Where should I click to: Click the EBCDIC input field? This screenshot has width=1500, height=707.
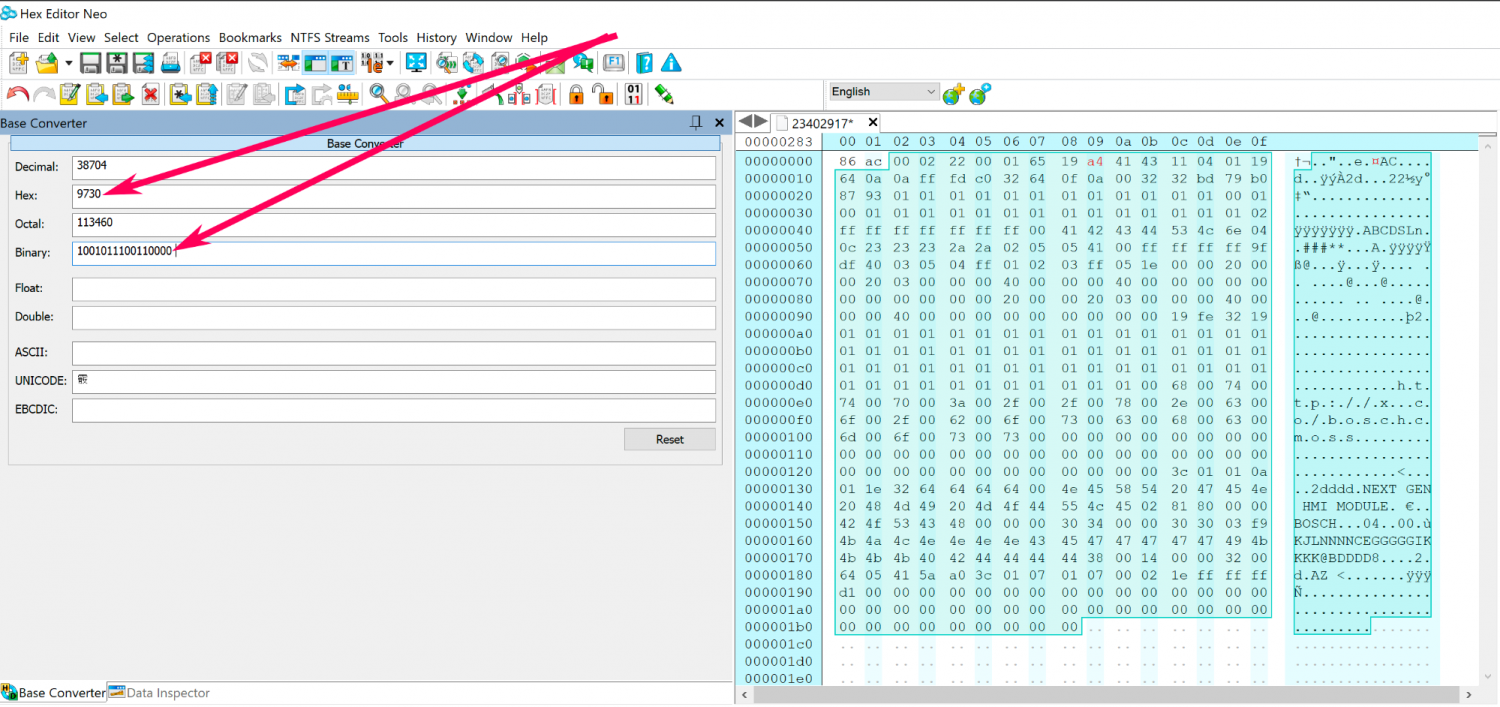pyautogui.click(x=394, y=410)
